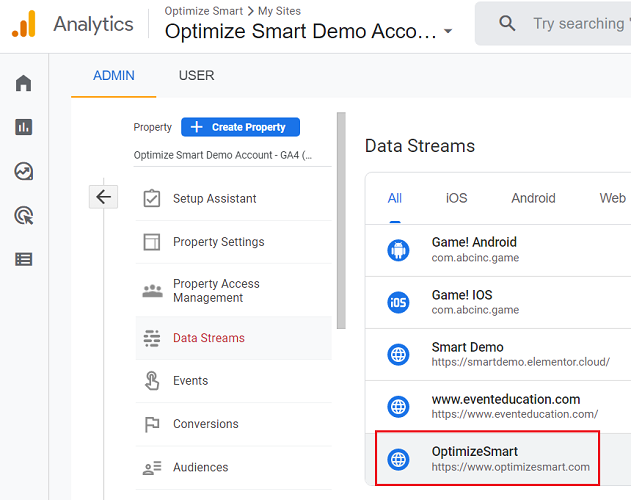Viewport: 631px width, 500px height.
Task: Open Configure list icon in sidebar
Action: click(23, 259)
